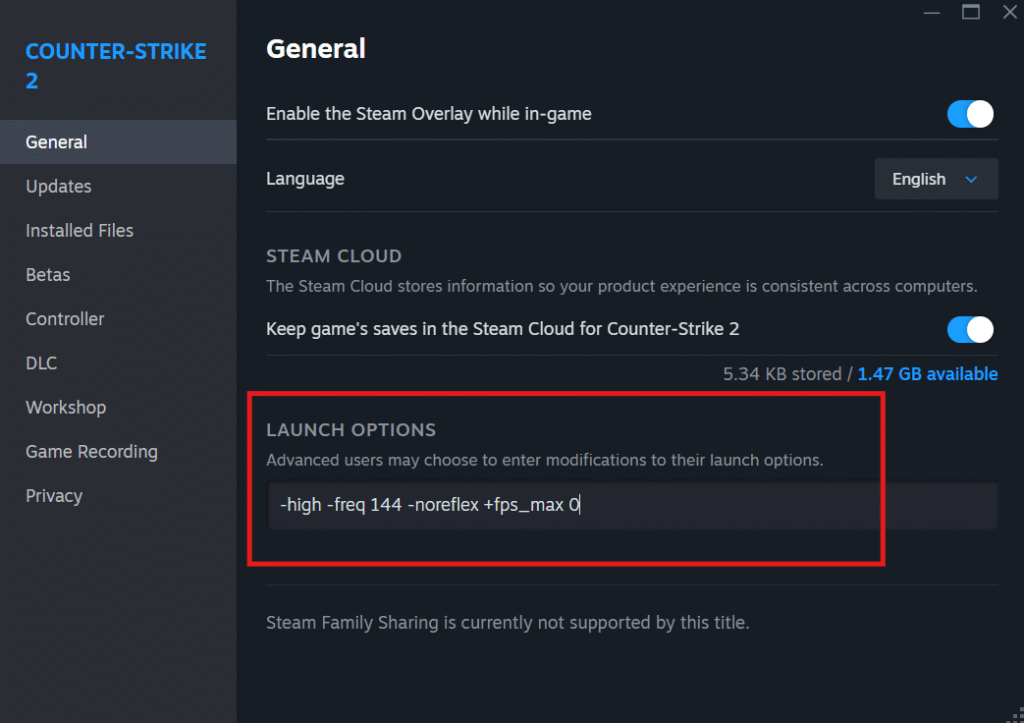This screenshot has height=723, width=1024.
Task: Disable the Steam Overlay toggle
Action: click(x=970, y=114)
